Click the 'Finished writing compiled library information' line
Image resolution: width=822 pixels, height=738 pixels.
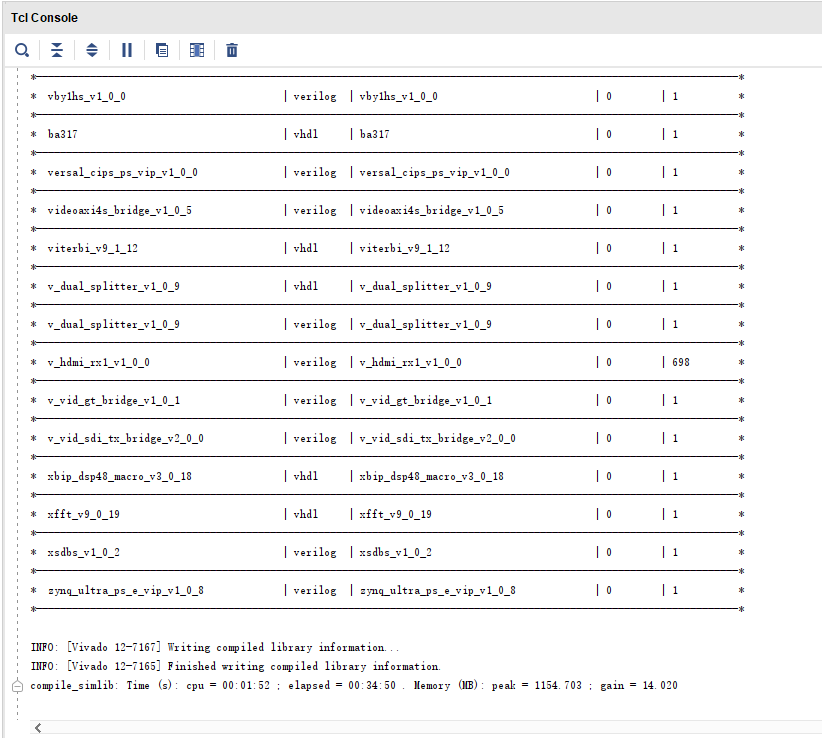coord(236,666)
